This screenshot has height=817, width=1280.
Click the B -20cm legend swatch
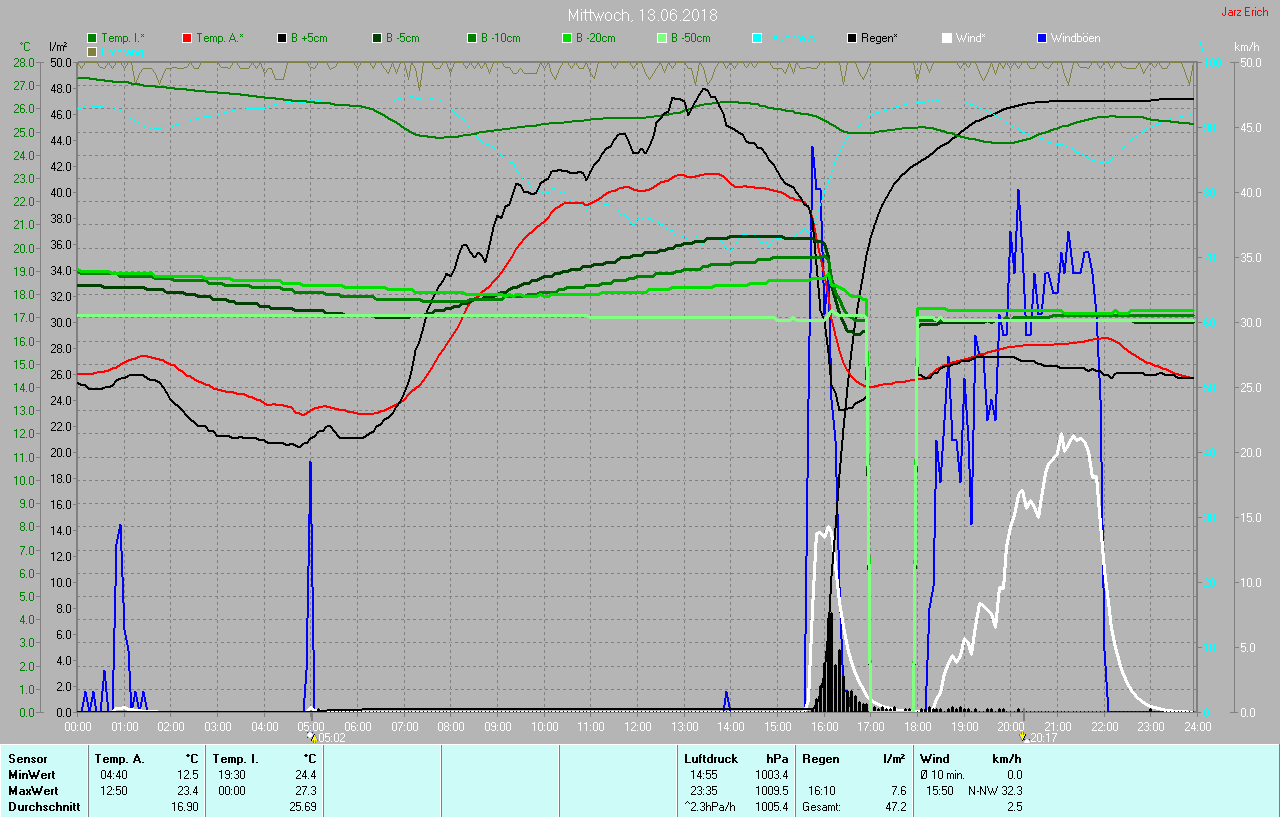pos(567,38)
